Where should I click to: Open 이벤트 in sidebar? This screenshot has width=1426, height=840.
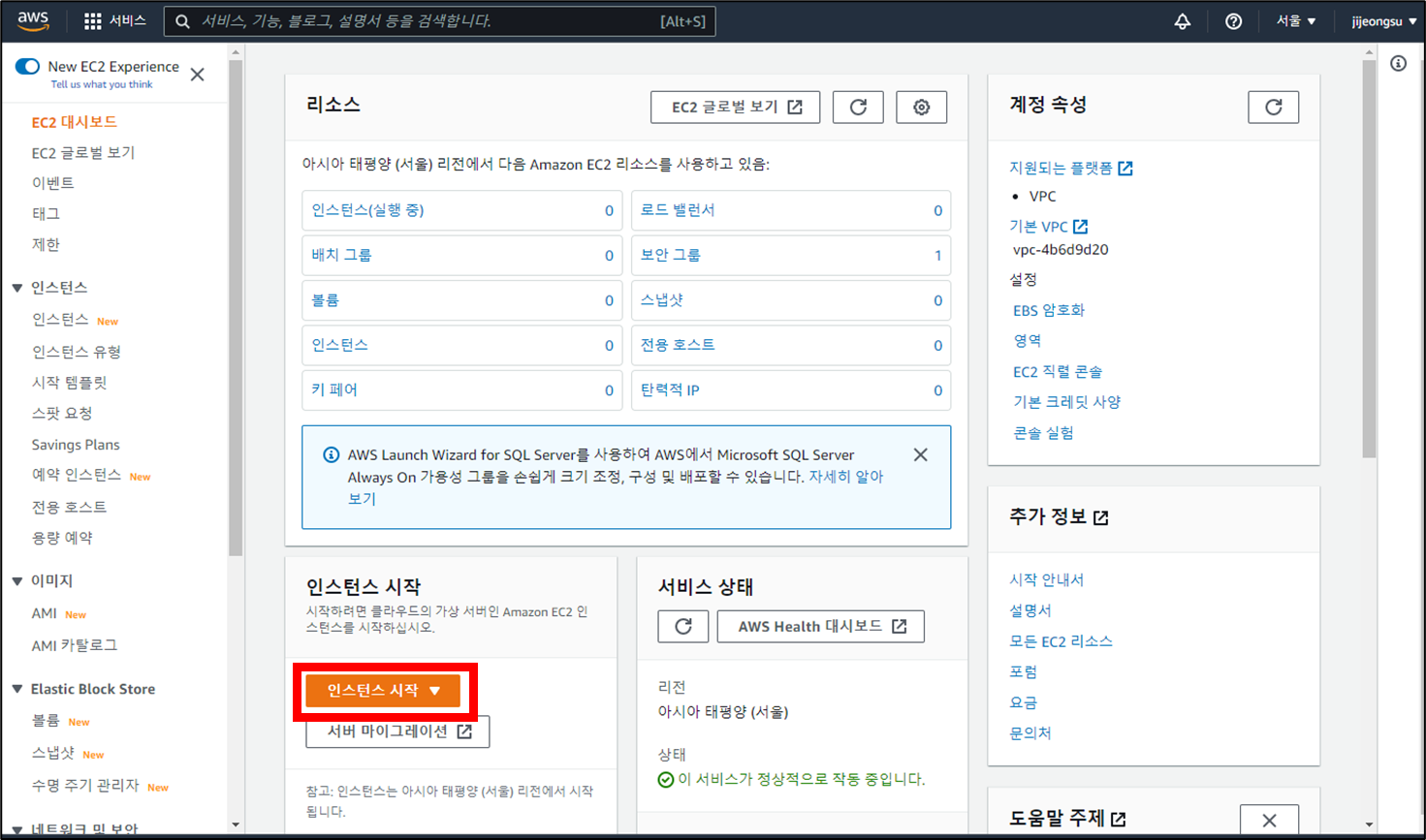point(52,183)
